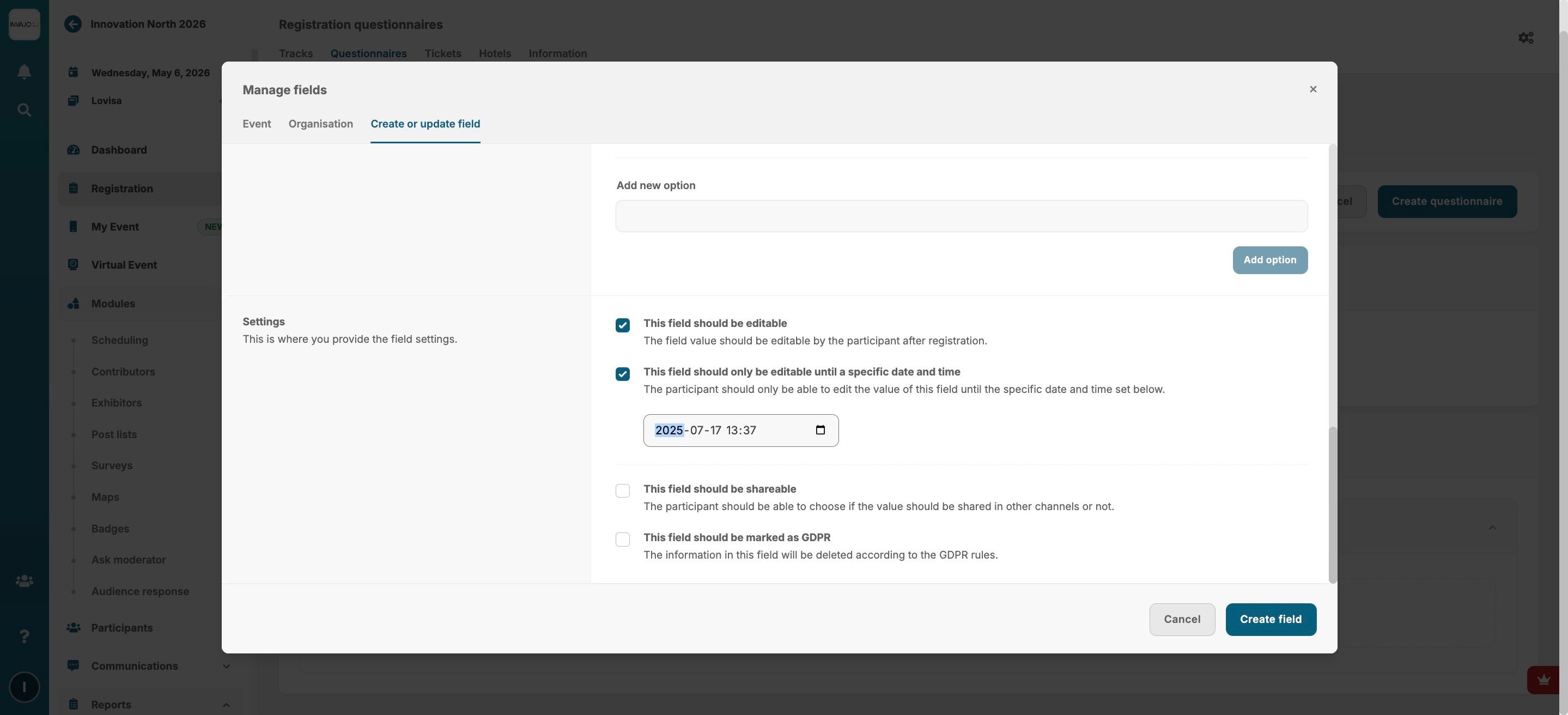Click the Cancel button in dialog
1568x715 pixels.
tap(1182, 620)
